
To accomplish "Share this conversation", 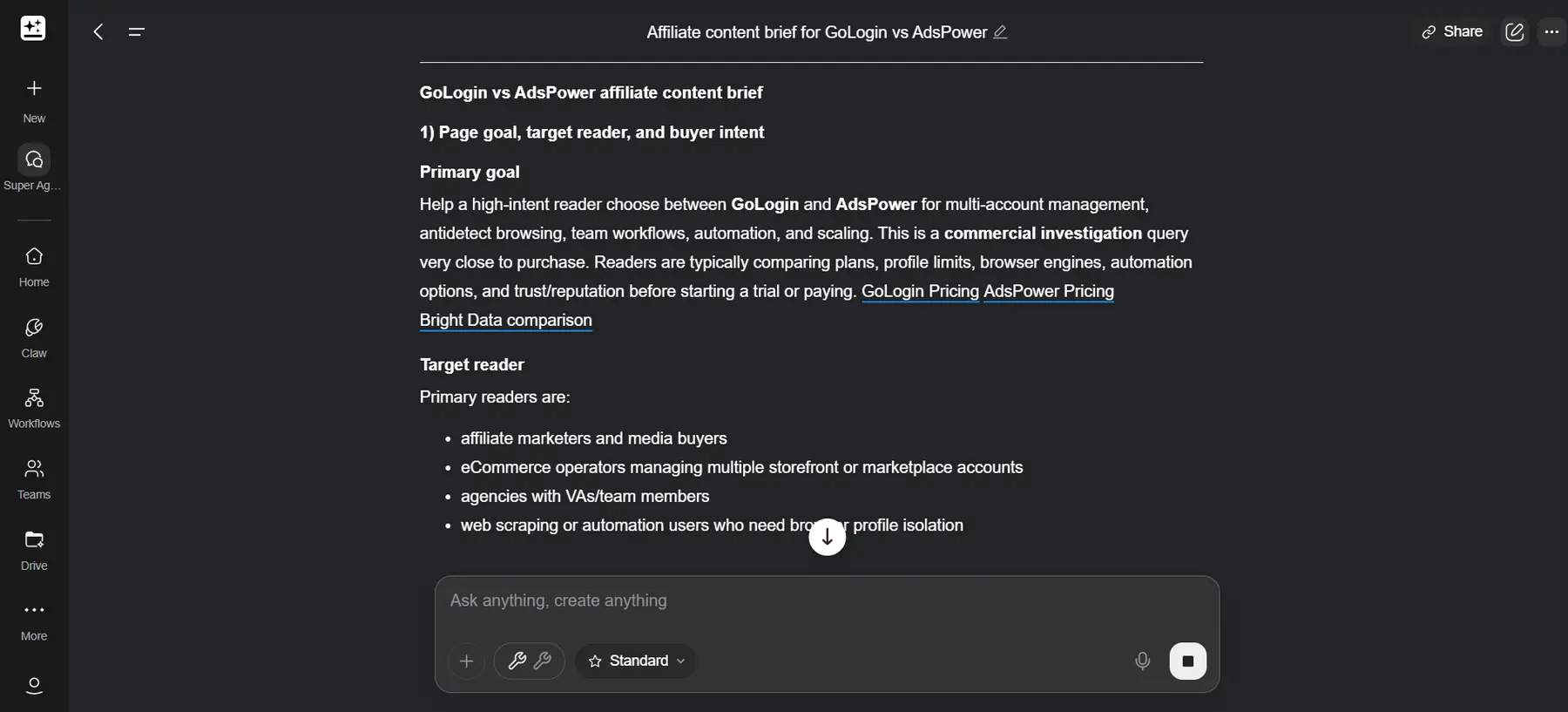I will 1452,31.
